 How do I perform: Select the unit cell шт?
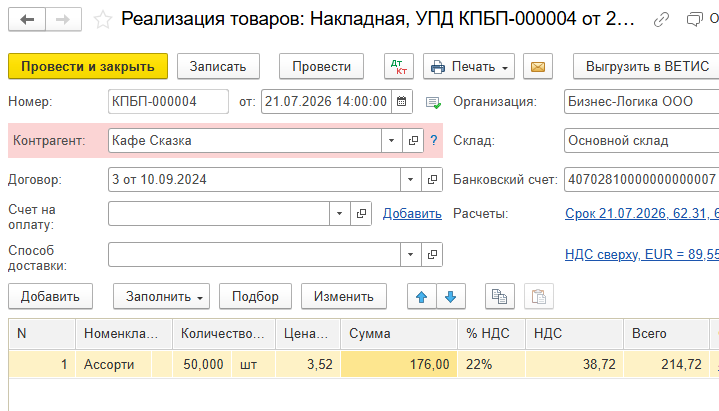(254, 364)
